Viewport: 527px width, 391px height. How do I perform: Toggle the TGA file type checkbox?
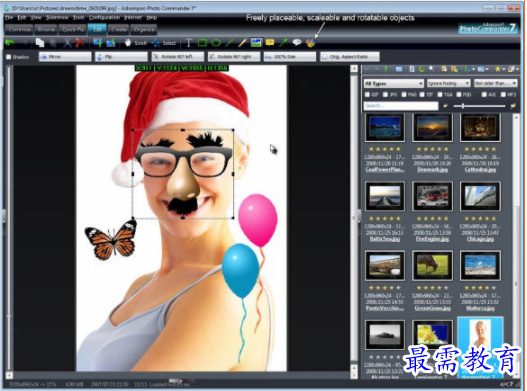(440, 95)
